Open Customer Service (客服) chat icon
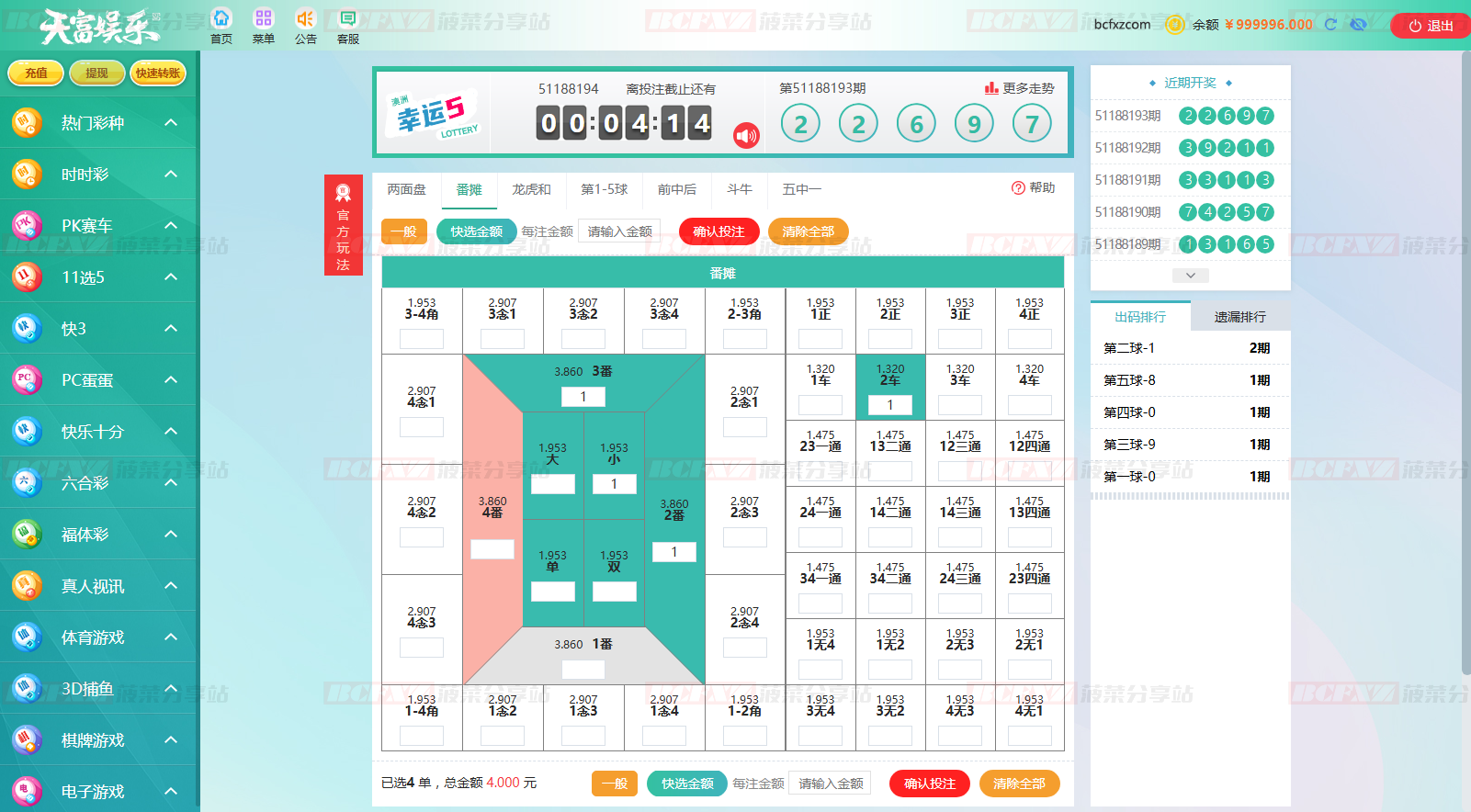1471x812 pixels. 347,19
